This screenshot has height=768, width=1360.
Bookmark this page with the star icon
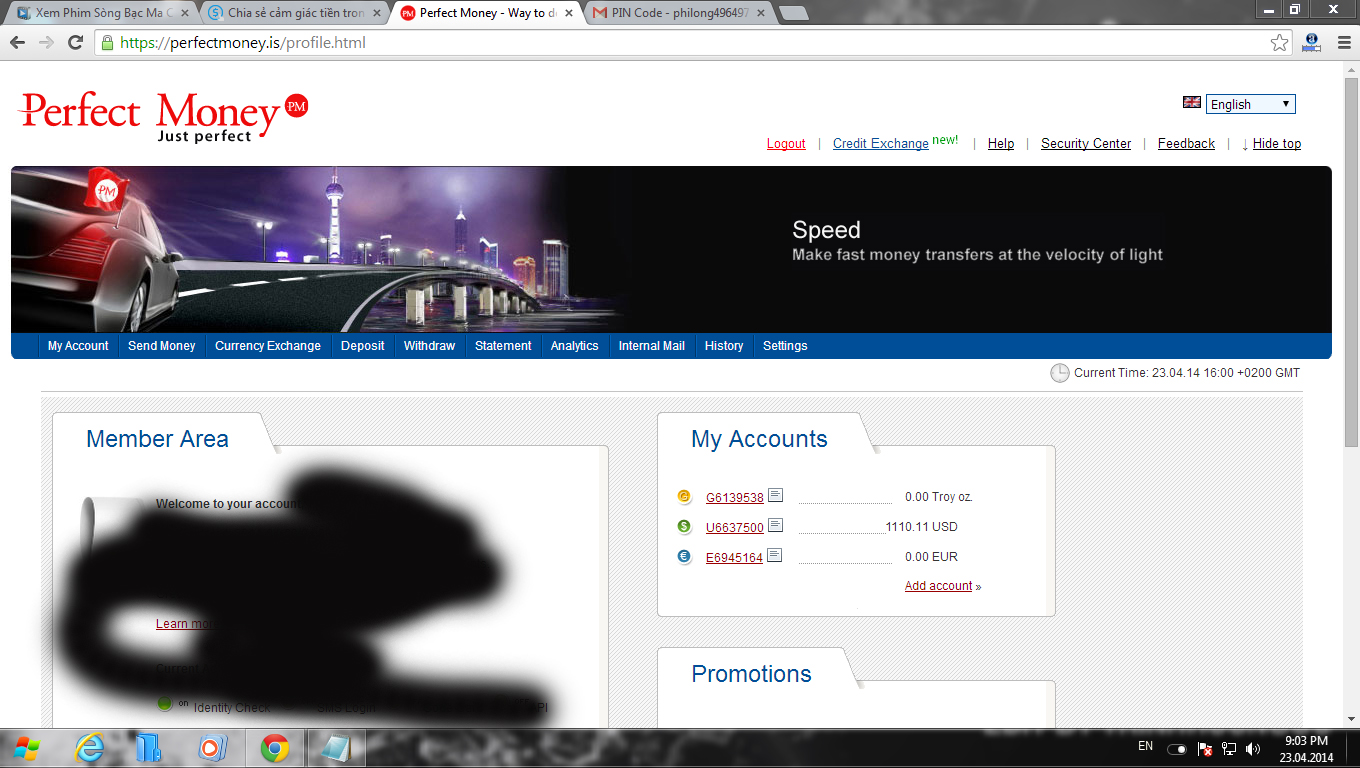tap(1279, 43)
